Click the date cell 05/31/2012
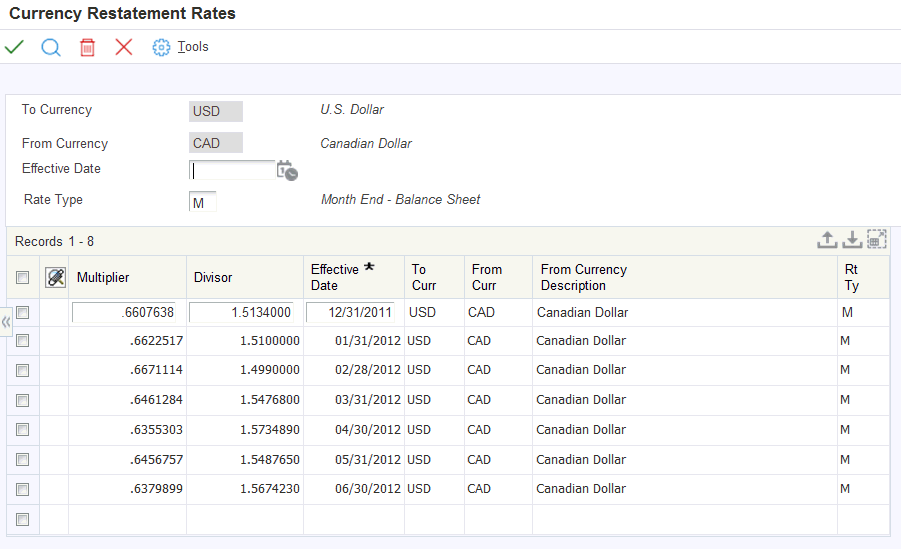 pyautogui.click(x=368, y=459)
